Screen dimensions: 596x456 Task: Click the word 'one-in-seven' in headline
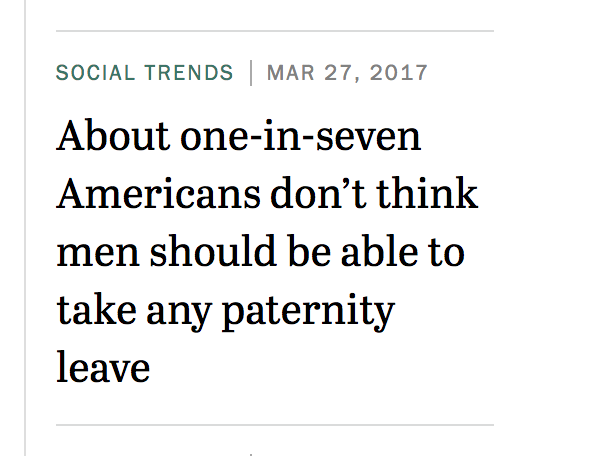301,136
